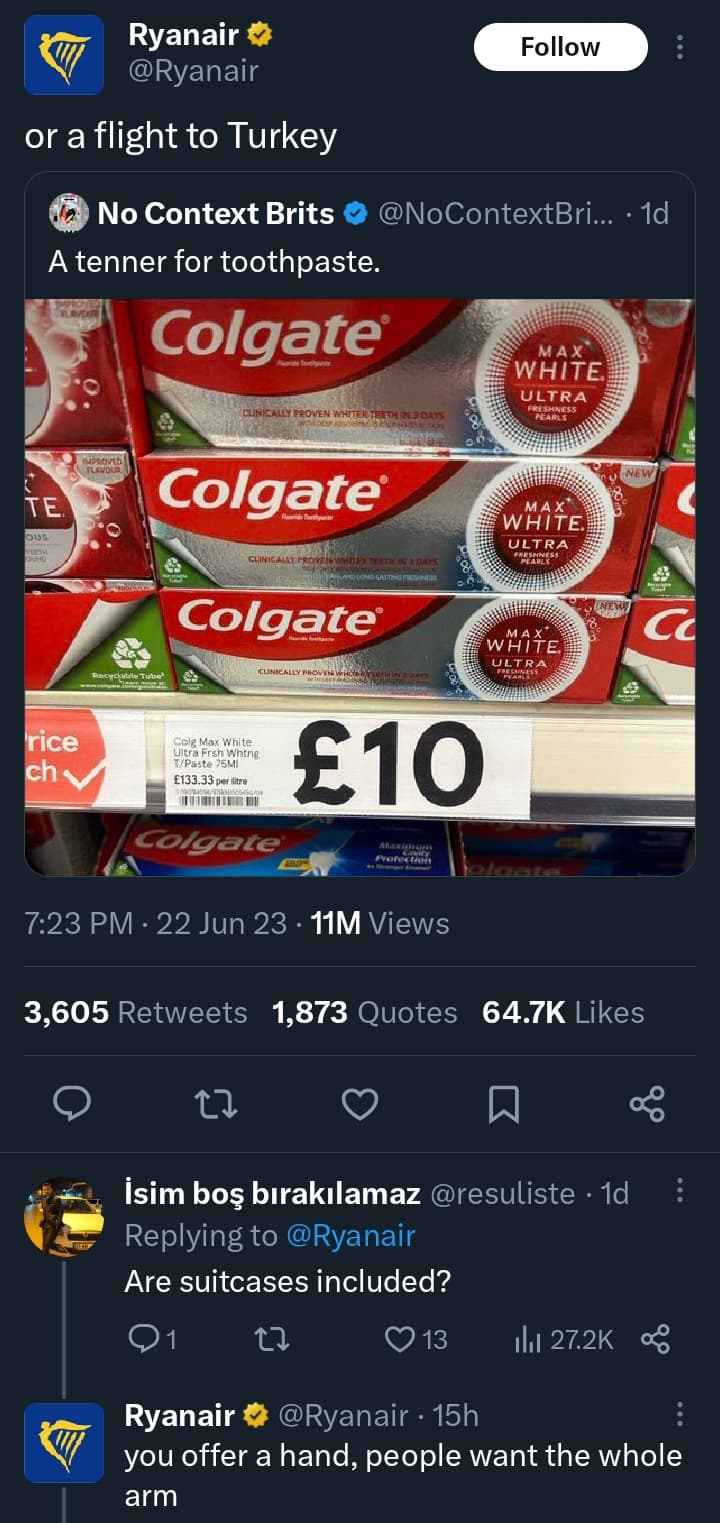
Task: View the 64.7K Likes list
Action: (563, 1012)
